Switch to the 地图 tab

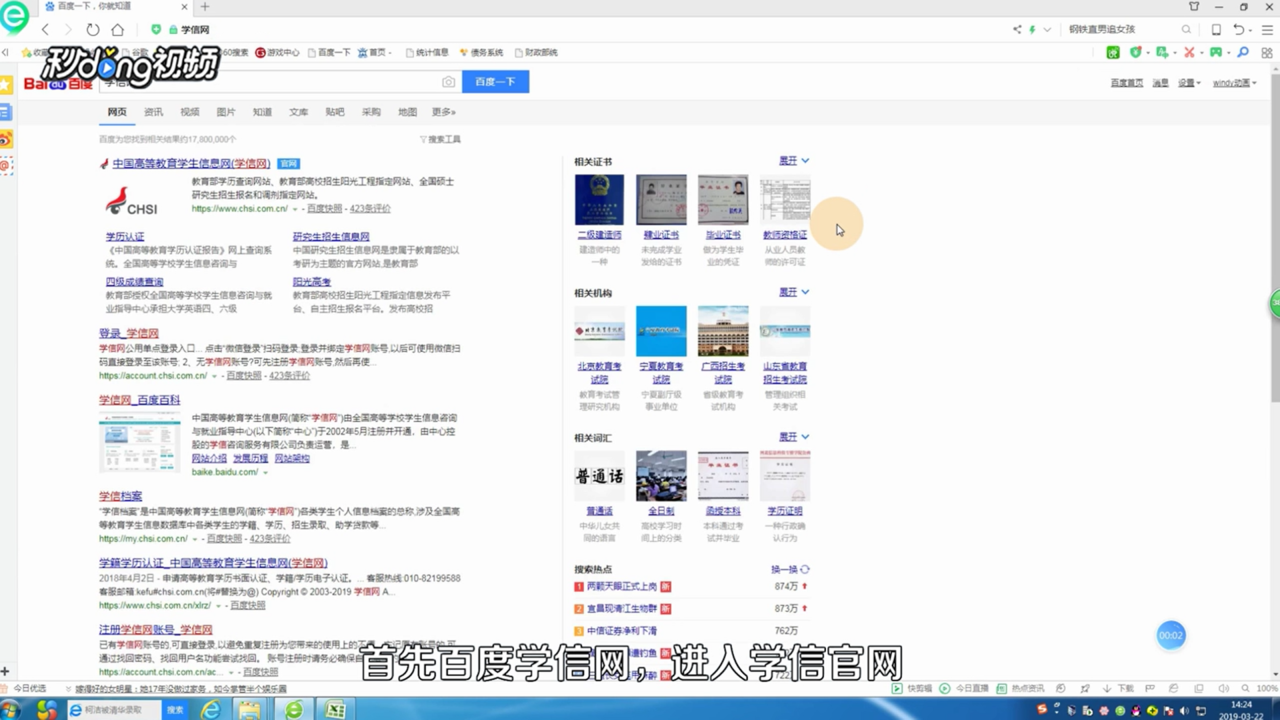(407, 112)
